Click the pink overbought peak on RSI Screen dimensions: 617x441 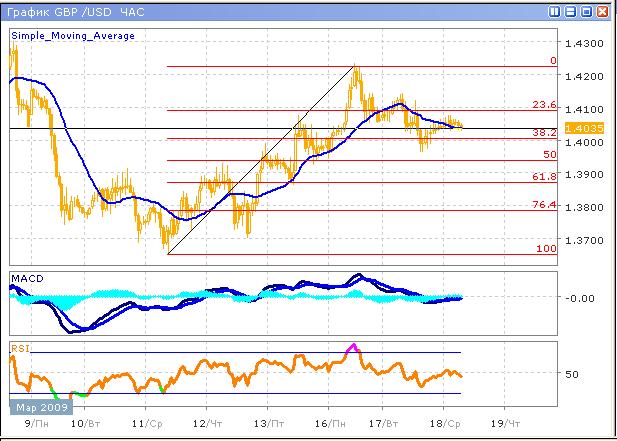click(x=352, y=347)
